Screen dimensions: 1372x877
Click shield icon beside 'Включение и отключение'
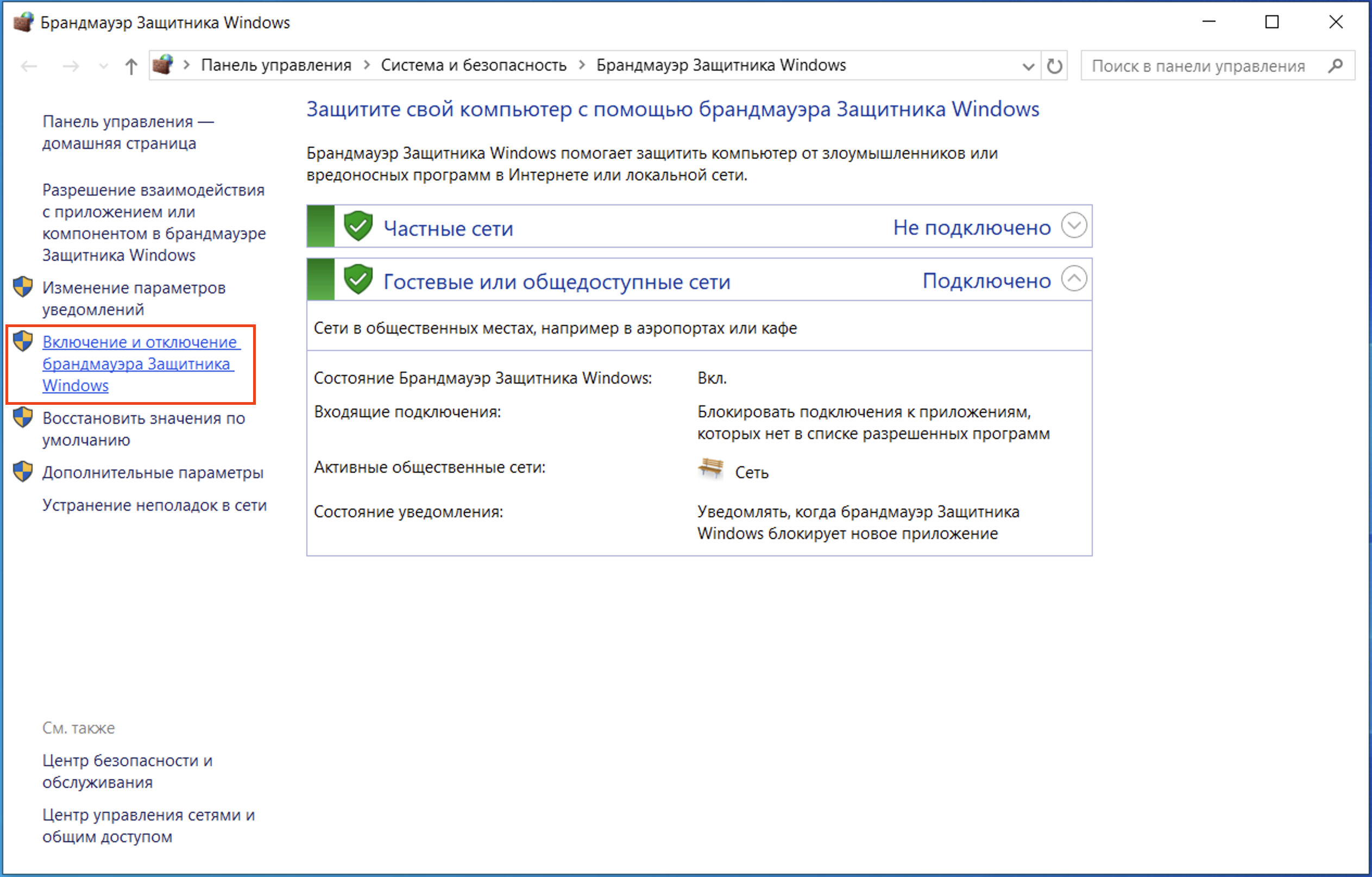(23, 341)
